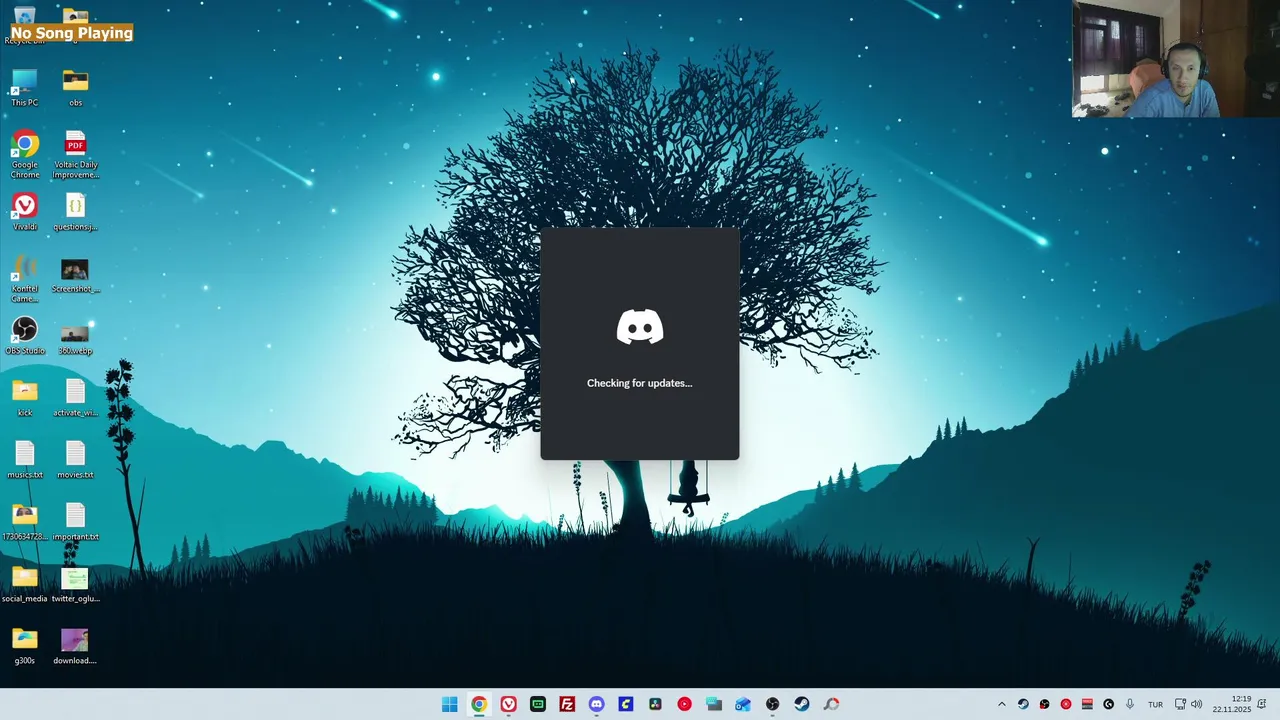
Task: Select the Konftel Camera desktop shortcut
Action: click(x=25, y=280)
